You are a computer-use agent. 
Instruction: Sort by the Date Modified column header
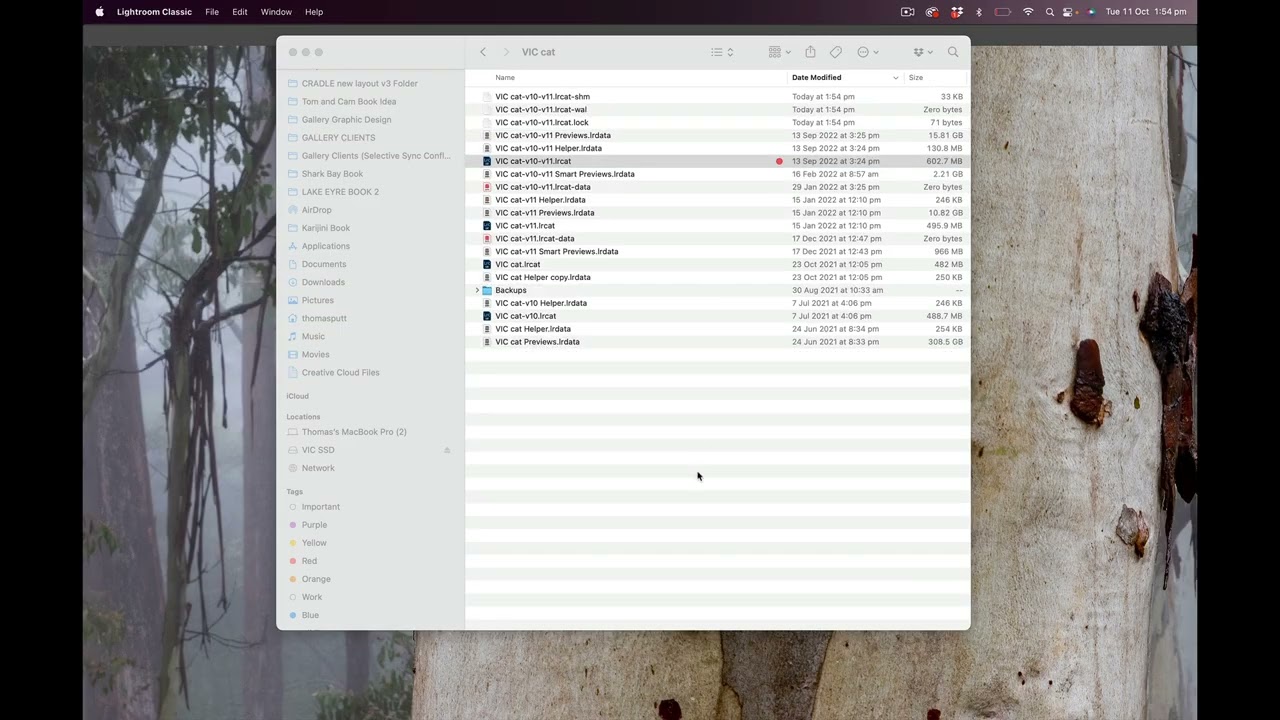point(816,77)
